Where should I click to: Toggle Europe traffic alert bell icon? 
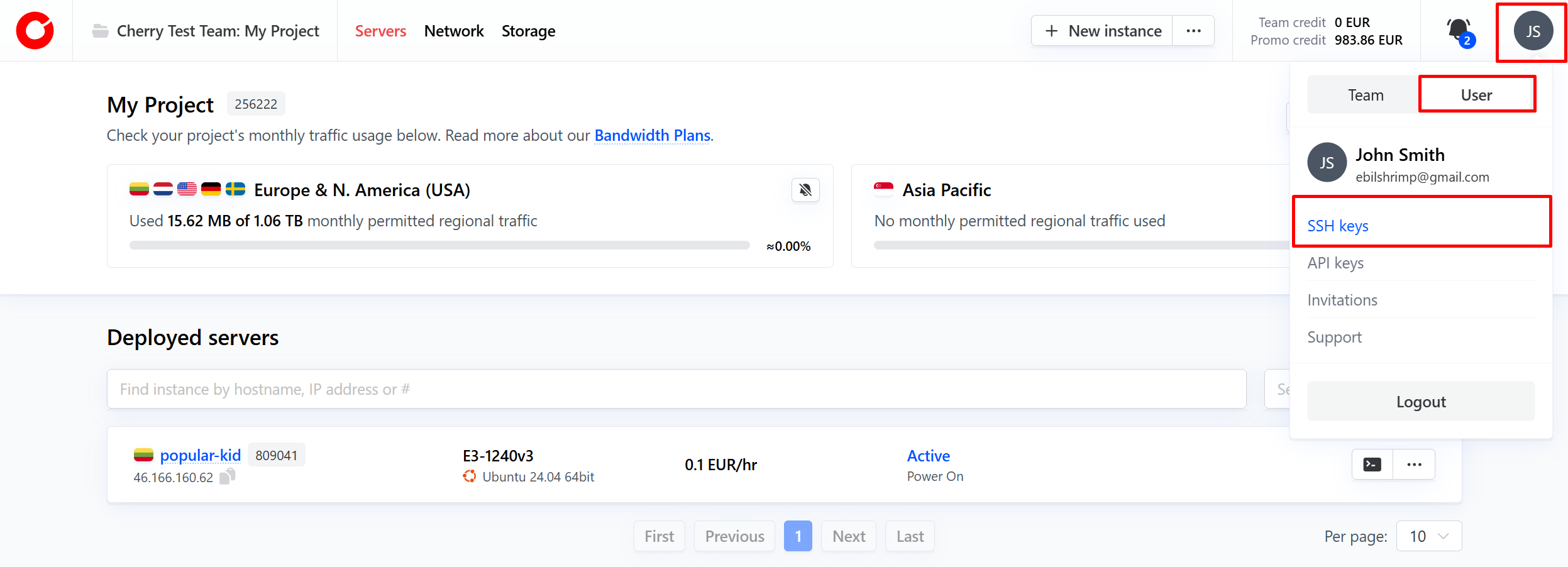[805, 190]
